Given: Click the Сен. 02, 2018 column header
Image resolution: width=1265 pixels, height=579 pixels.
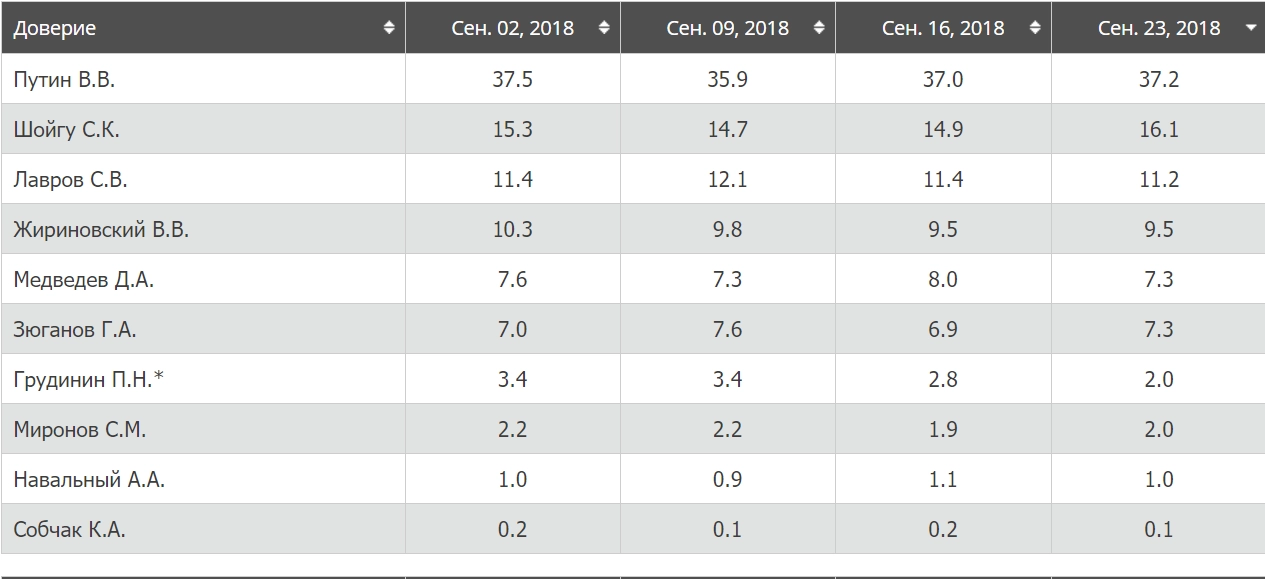Looking at the screenshot, I should (x=513, y=28).
